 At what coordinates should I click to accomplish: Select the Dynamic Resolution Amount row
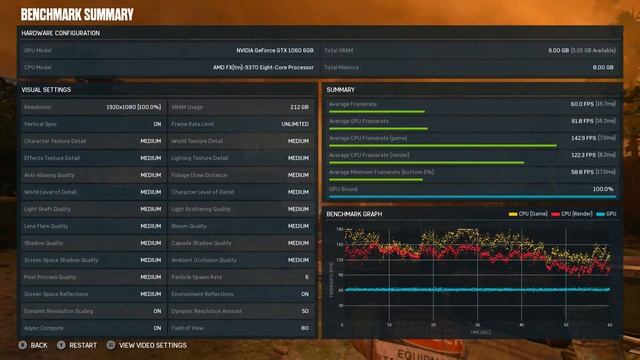(241, 311)
